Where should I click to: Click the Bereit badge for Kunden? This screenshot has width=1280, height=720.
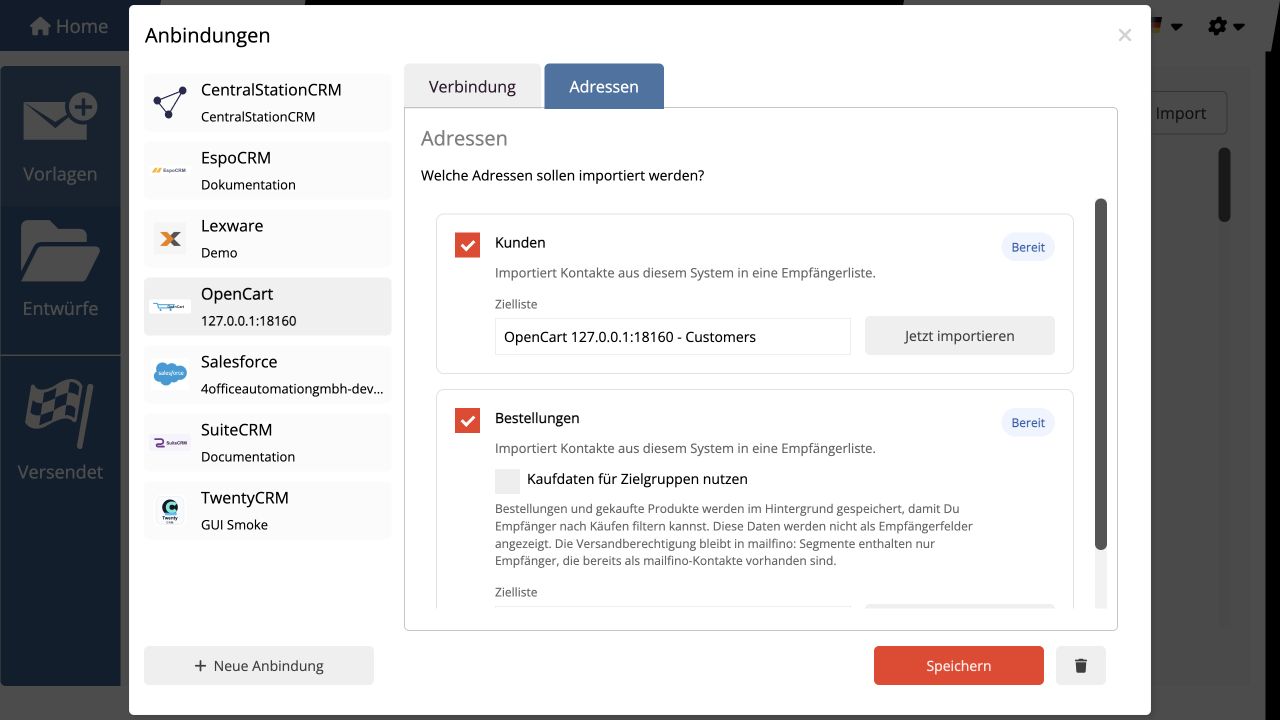click(x=1028, y=247)
